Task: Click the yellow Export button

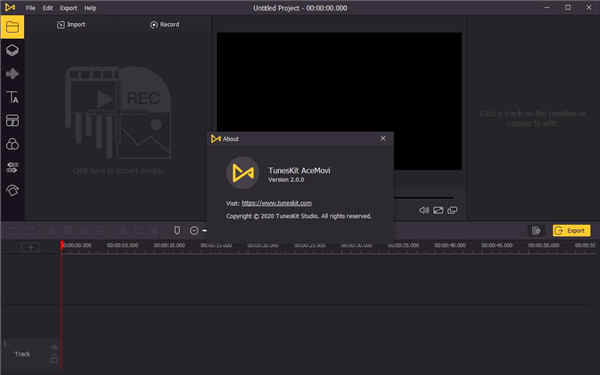Action: (571, 230)
